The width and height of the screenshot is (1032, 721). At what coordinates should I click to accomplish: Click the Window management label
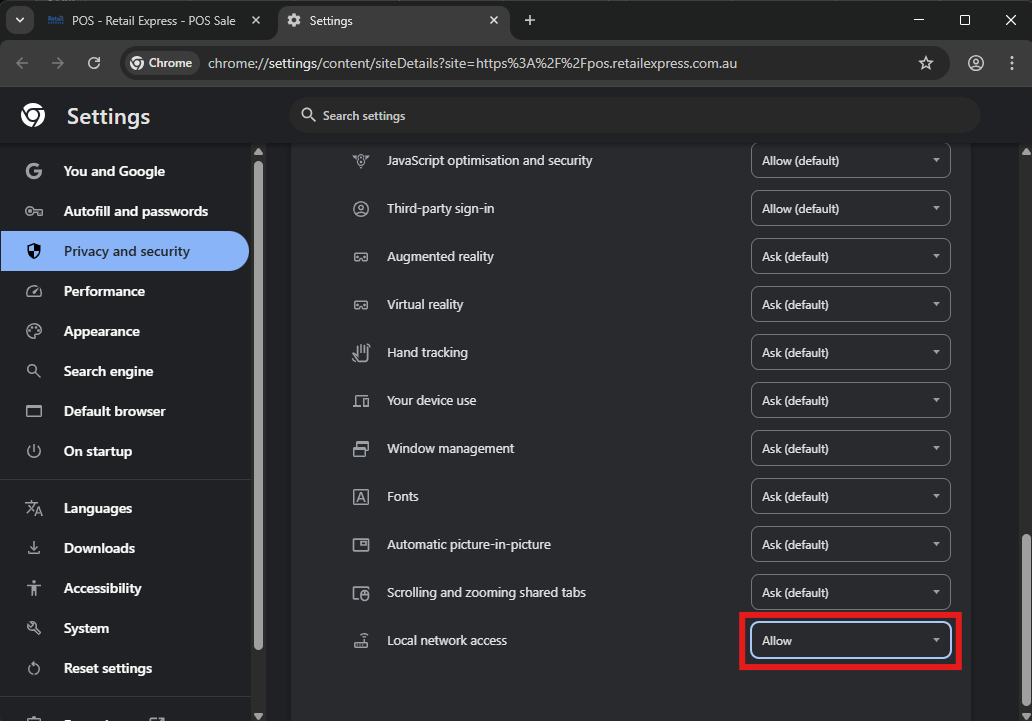[x=450, y=449]
